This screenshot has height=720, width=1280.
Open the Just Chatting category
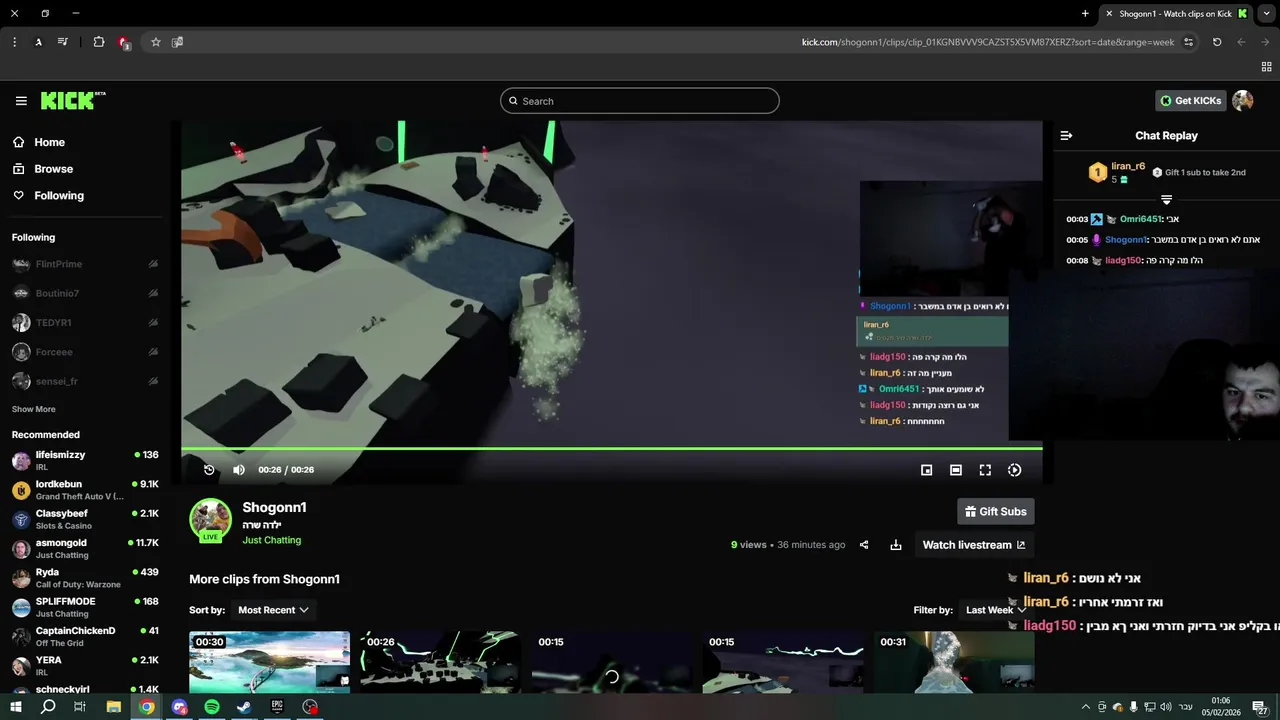click(271, 540)
